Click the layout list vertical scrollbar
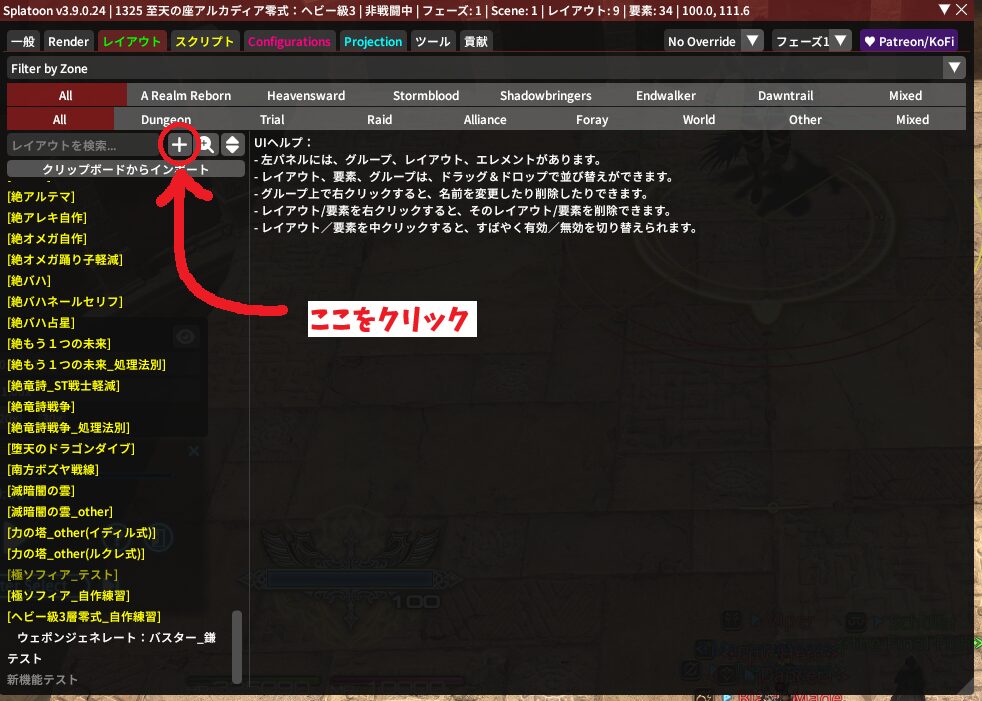This screenshot has height=701, width=982. tap(237, 646)
